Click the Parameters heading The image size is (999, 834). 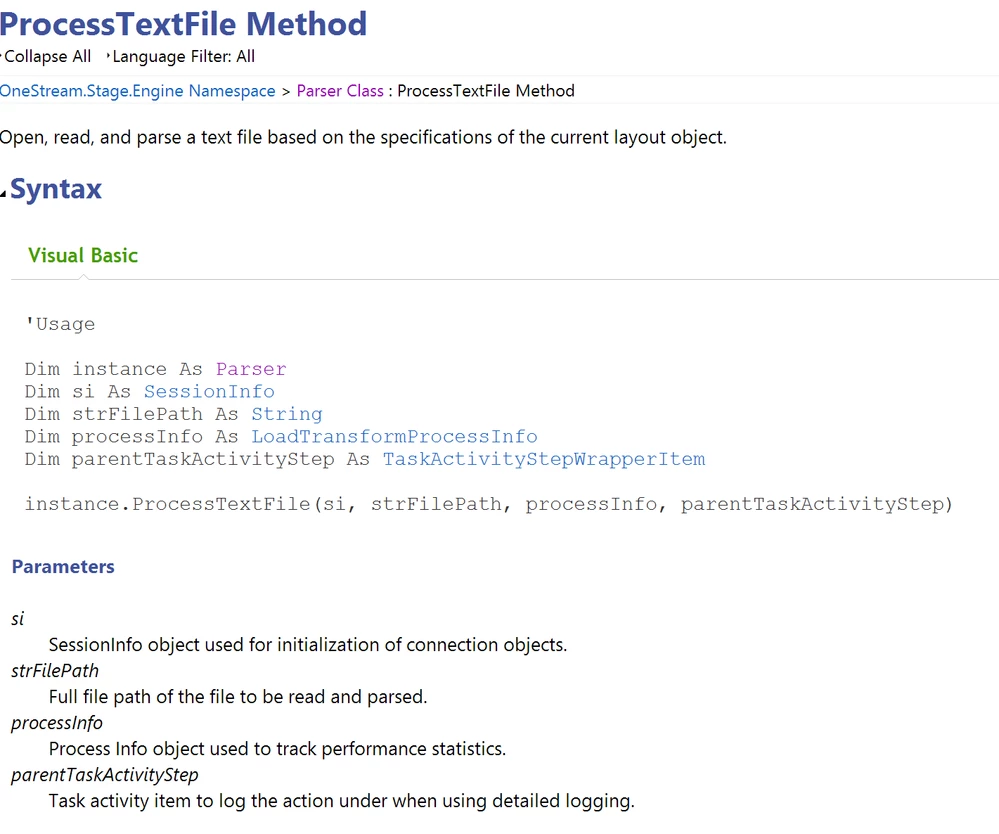pos(63,566)
